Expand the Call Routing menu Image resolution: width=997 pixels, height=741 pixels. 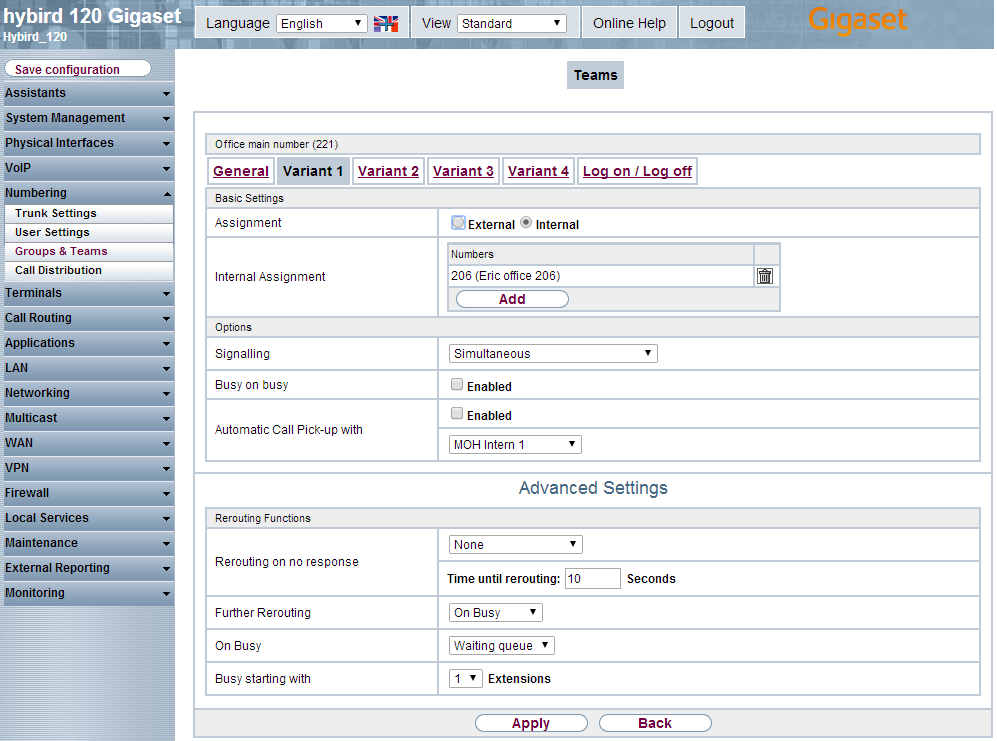coord(87,317)
